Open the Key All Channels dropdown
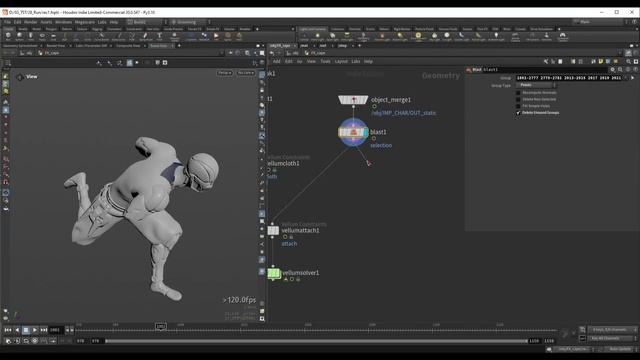This screenshot has height=360, width=640. tap(612, 338)
